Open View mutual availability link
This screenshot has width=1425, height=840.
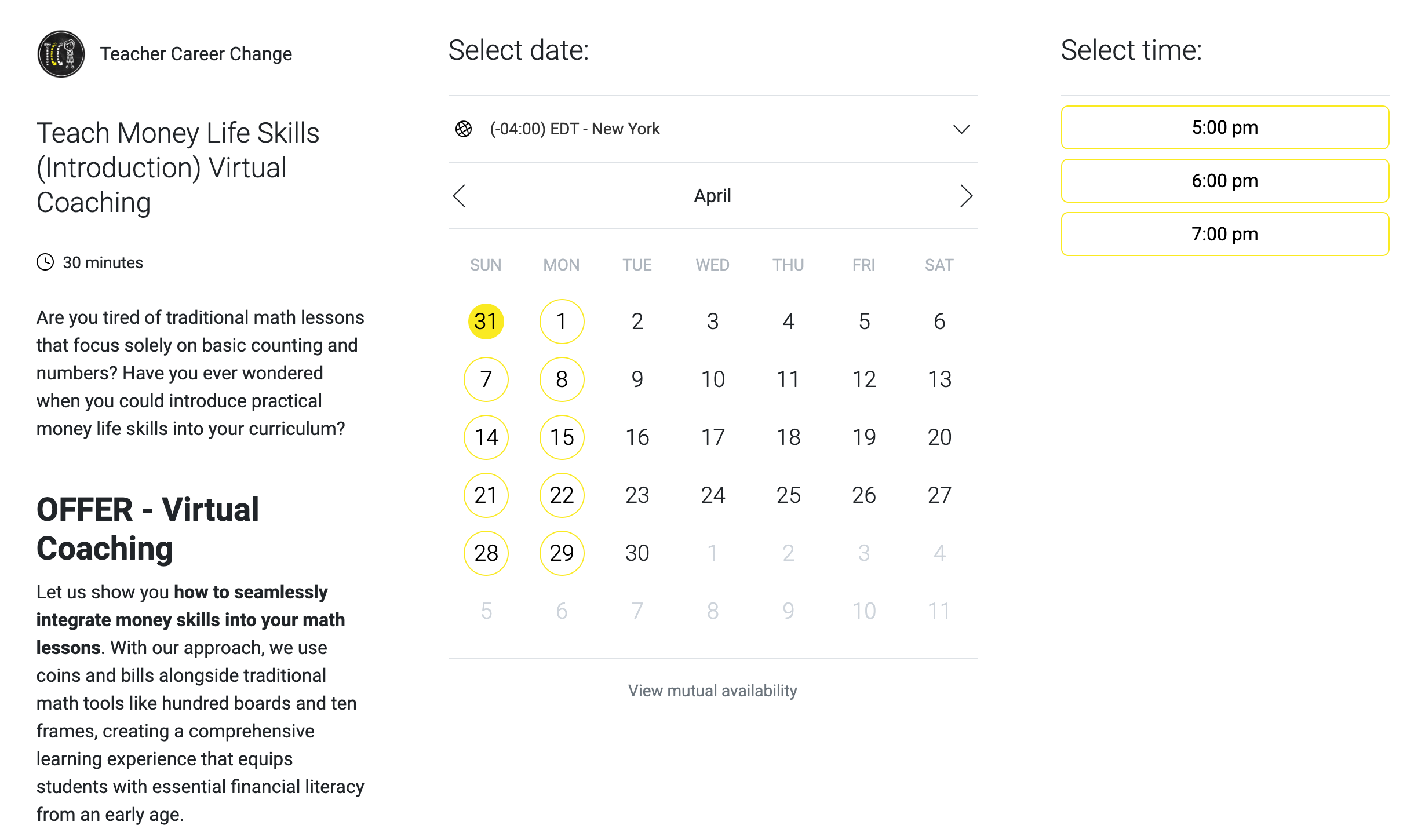[x=712, y=691]
